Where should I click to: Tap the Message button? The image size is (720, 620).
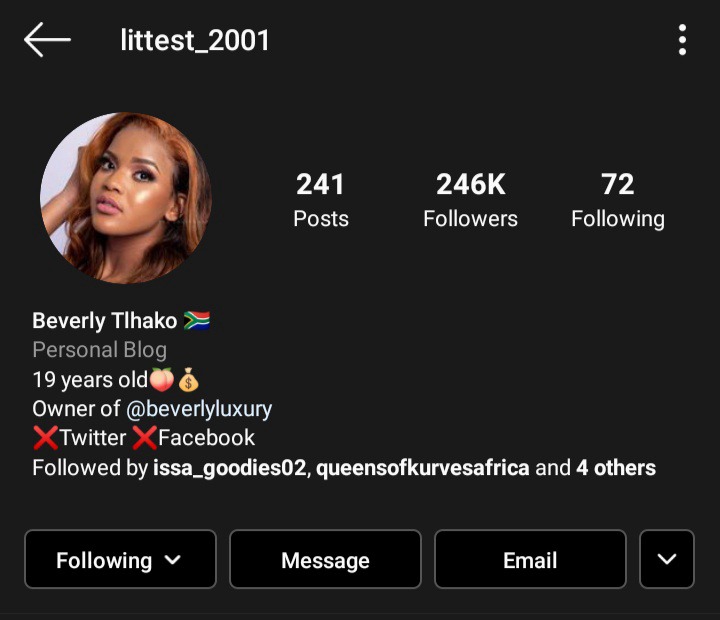[x=325, y=559]
